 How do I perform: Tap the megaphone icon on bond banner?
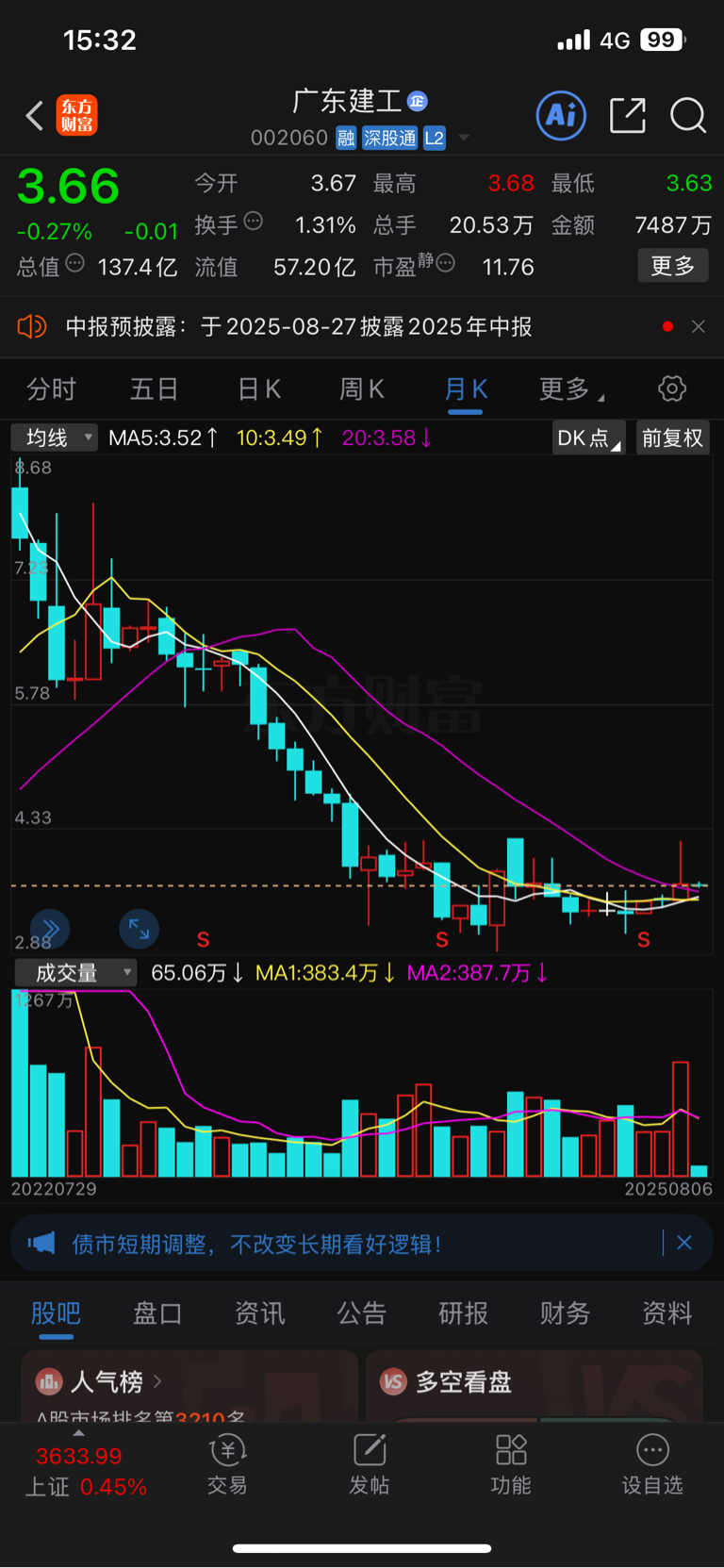pos(41,1243)
